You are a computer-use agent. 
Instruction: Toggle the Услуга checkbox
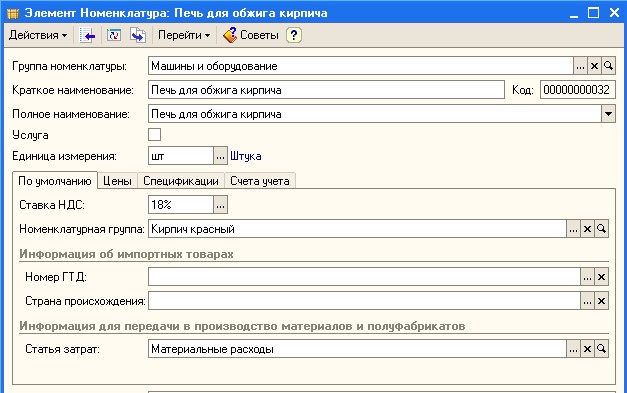tap(154, 134)
